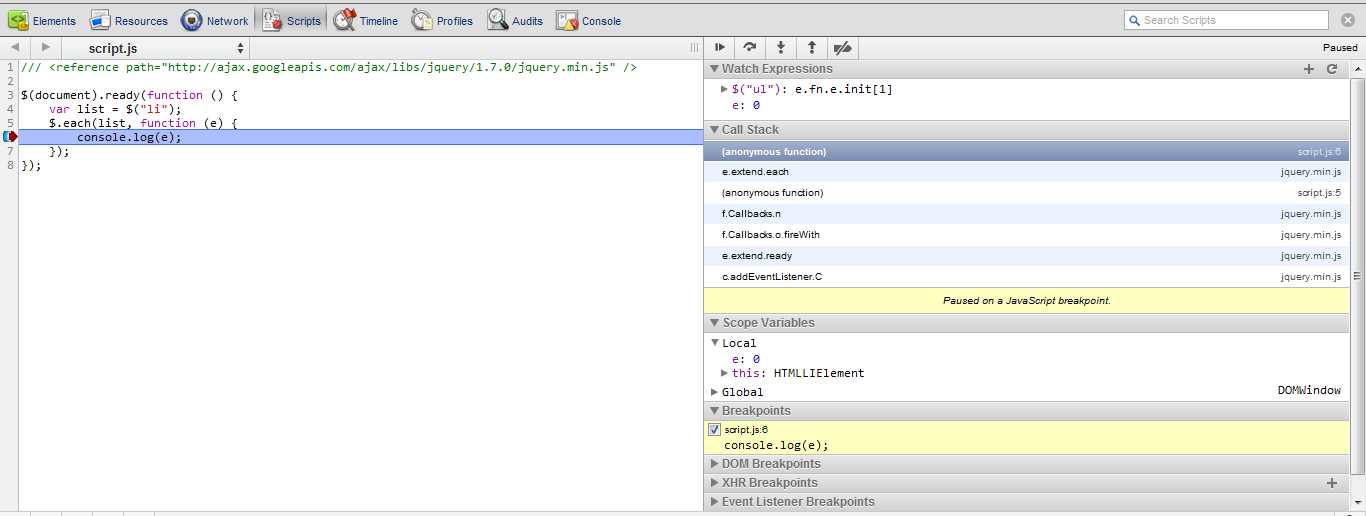Select top anonymous function frame script.js:6

1027,151
